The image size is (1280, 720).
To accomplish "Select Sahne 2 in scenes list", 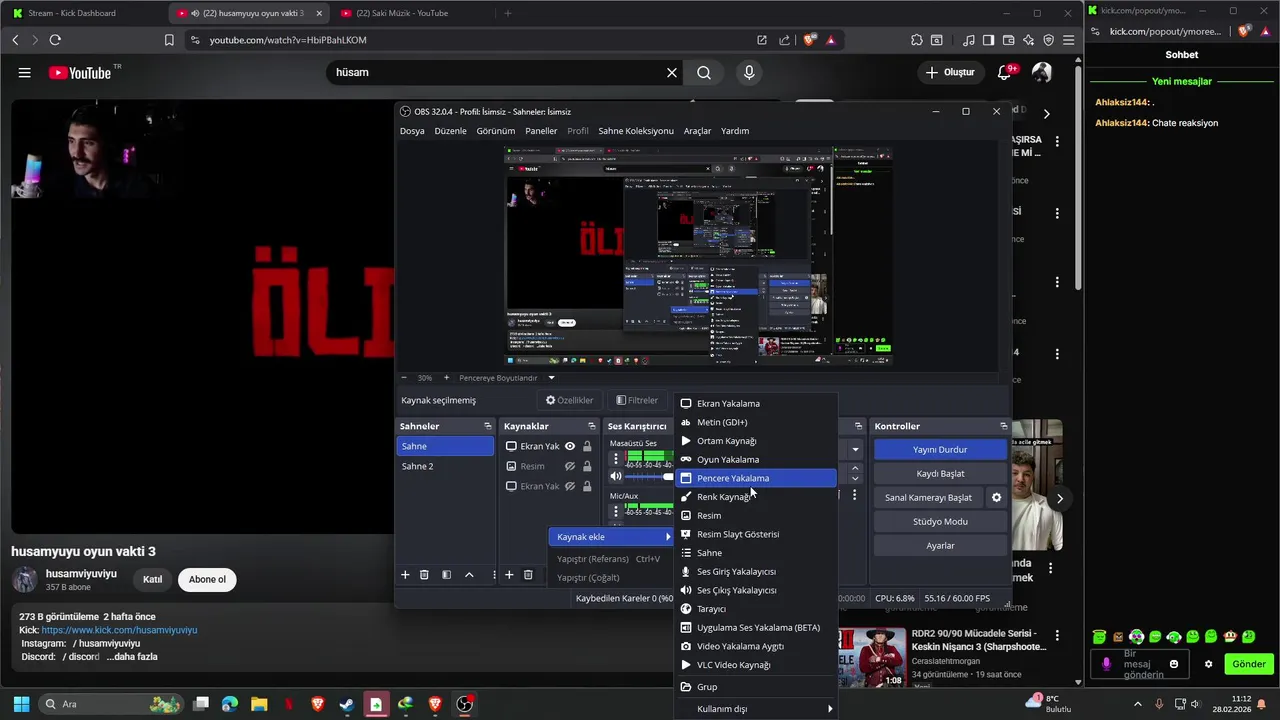I will coord(445,467).
